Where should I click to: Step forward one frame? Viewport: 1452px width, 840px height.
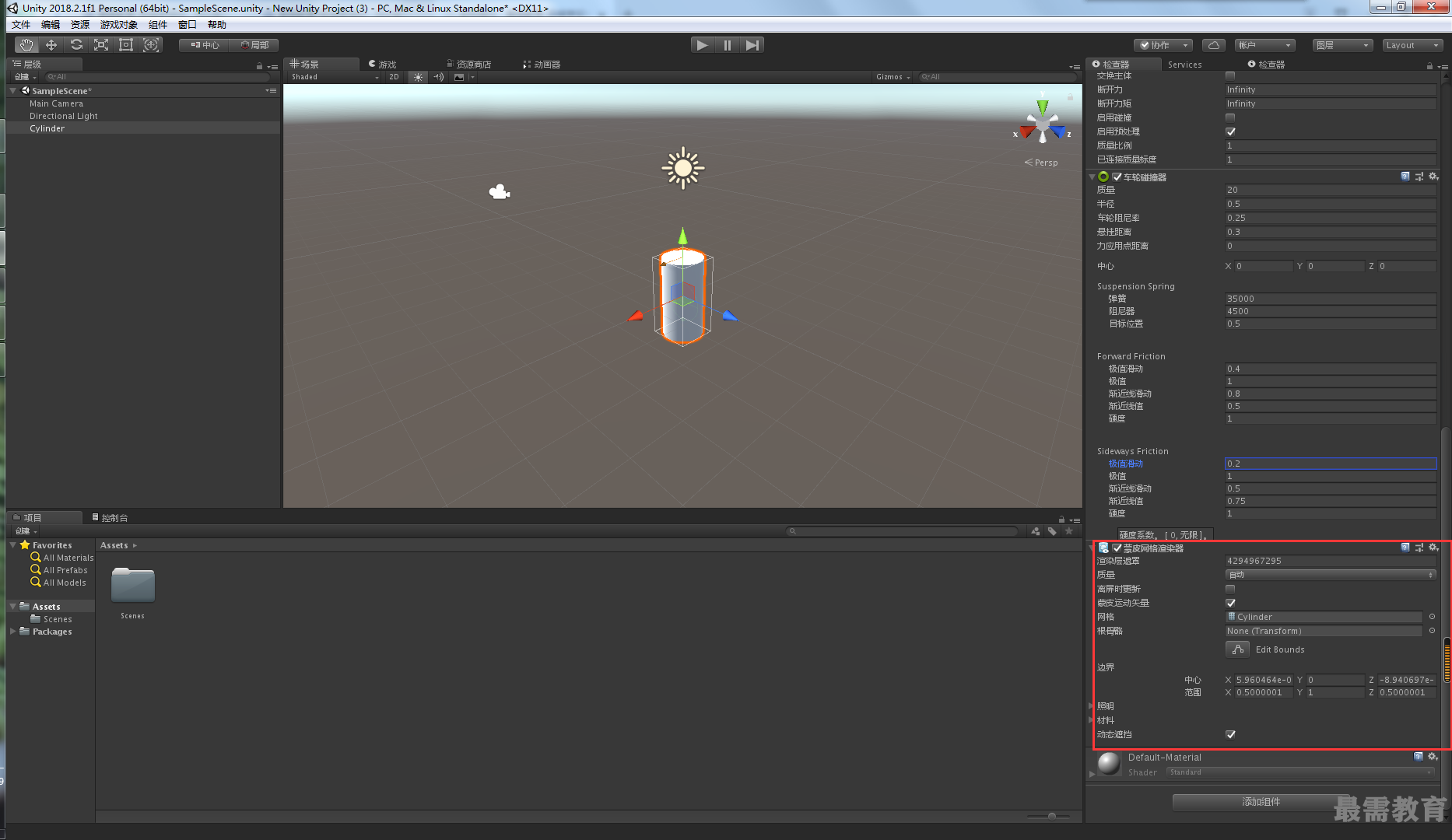(x=752, y=45)
